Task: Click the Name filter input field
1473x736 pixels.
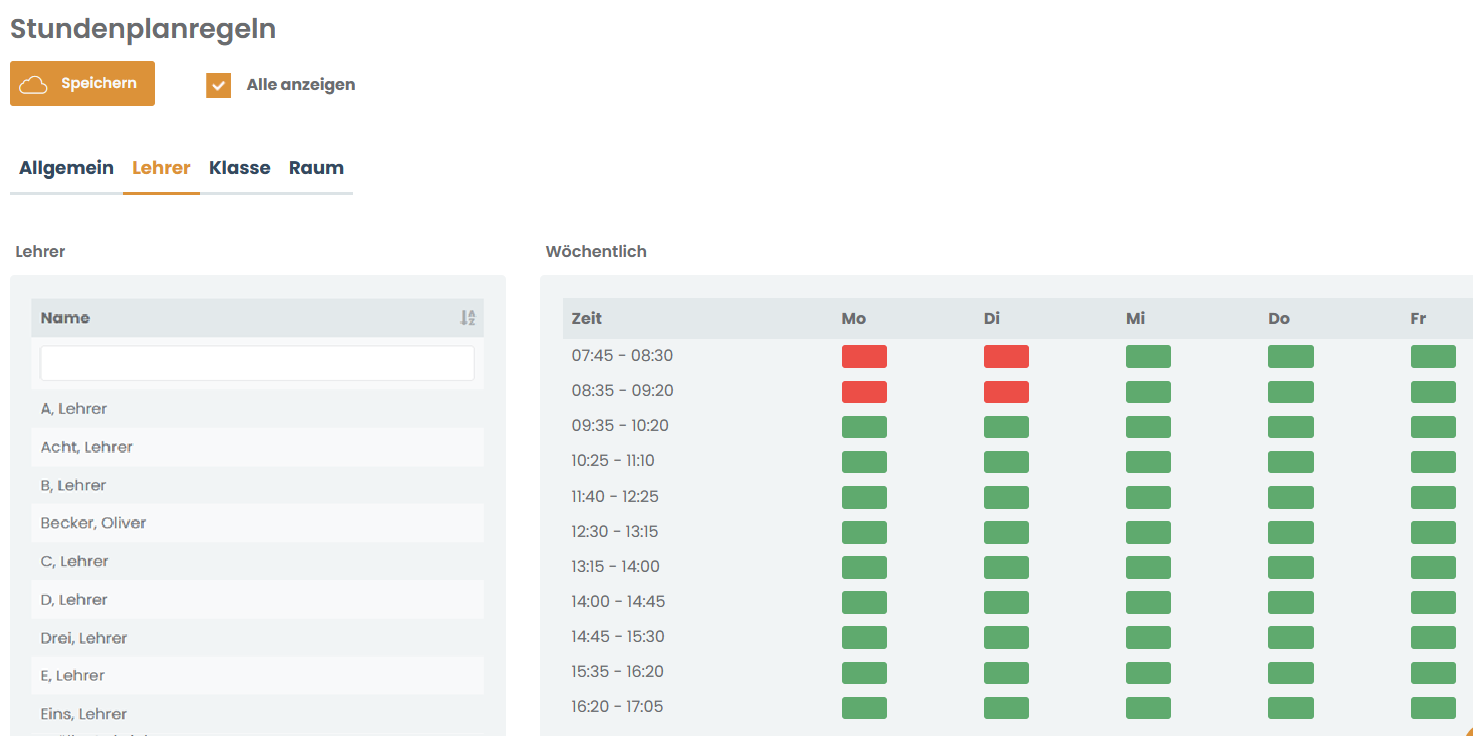Action: [257, 363]
